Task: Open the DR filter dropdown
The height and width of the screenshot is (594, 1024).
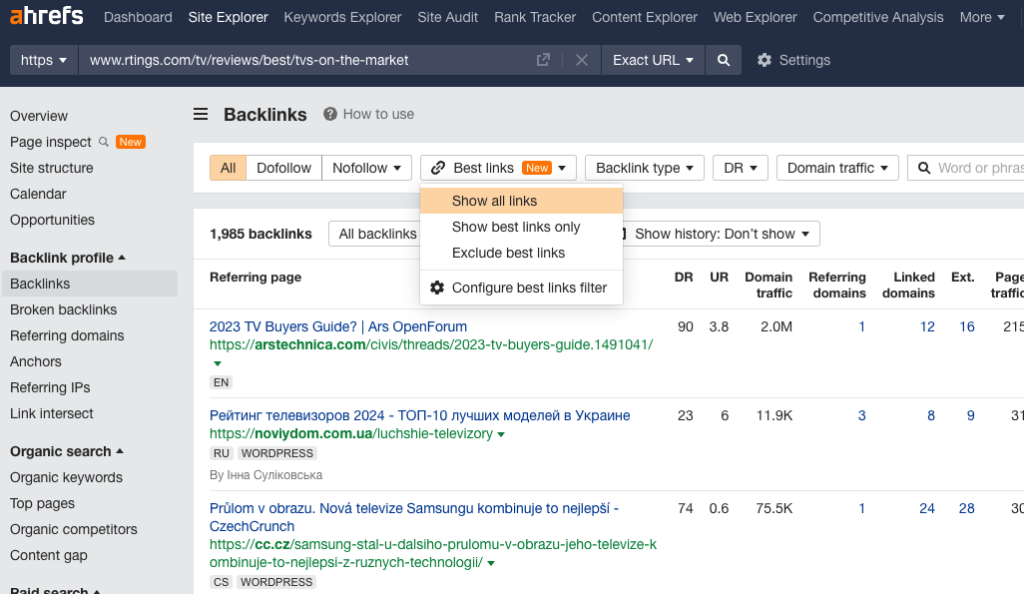Action: click(740, 168)
